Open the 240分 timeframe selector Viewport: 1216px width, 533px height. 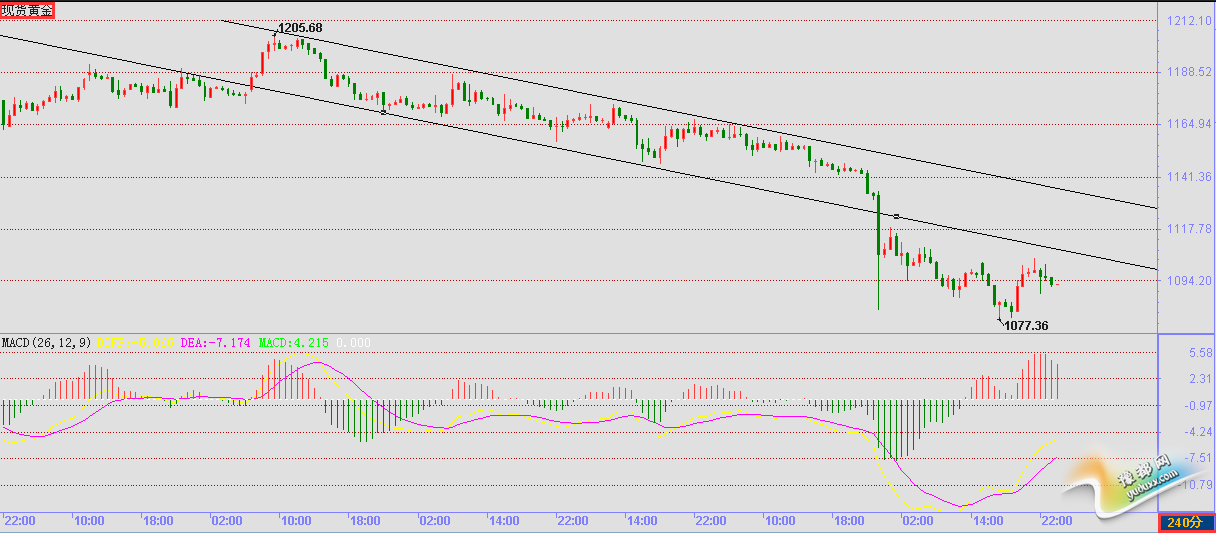coord(1185,522)
